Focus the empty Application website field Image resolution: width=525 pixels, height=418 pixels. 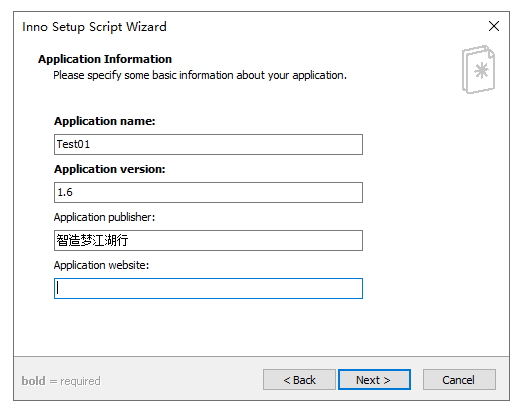[208, 288]
